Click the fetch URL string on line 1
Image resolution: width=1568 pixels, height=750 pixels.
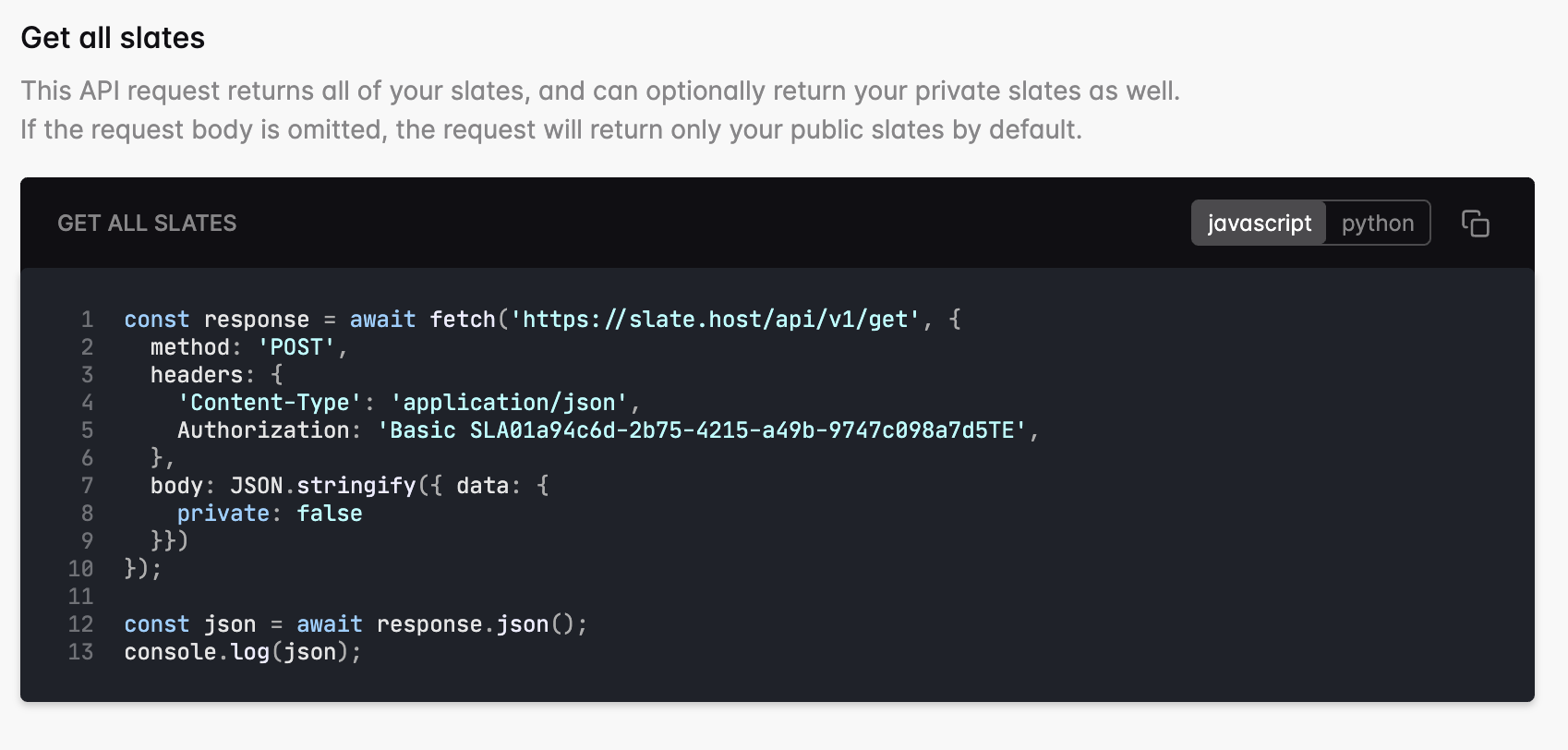click(x=716, y=320)
